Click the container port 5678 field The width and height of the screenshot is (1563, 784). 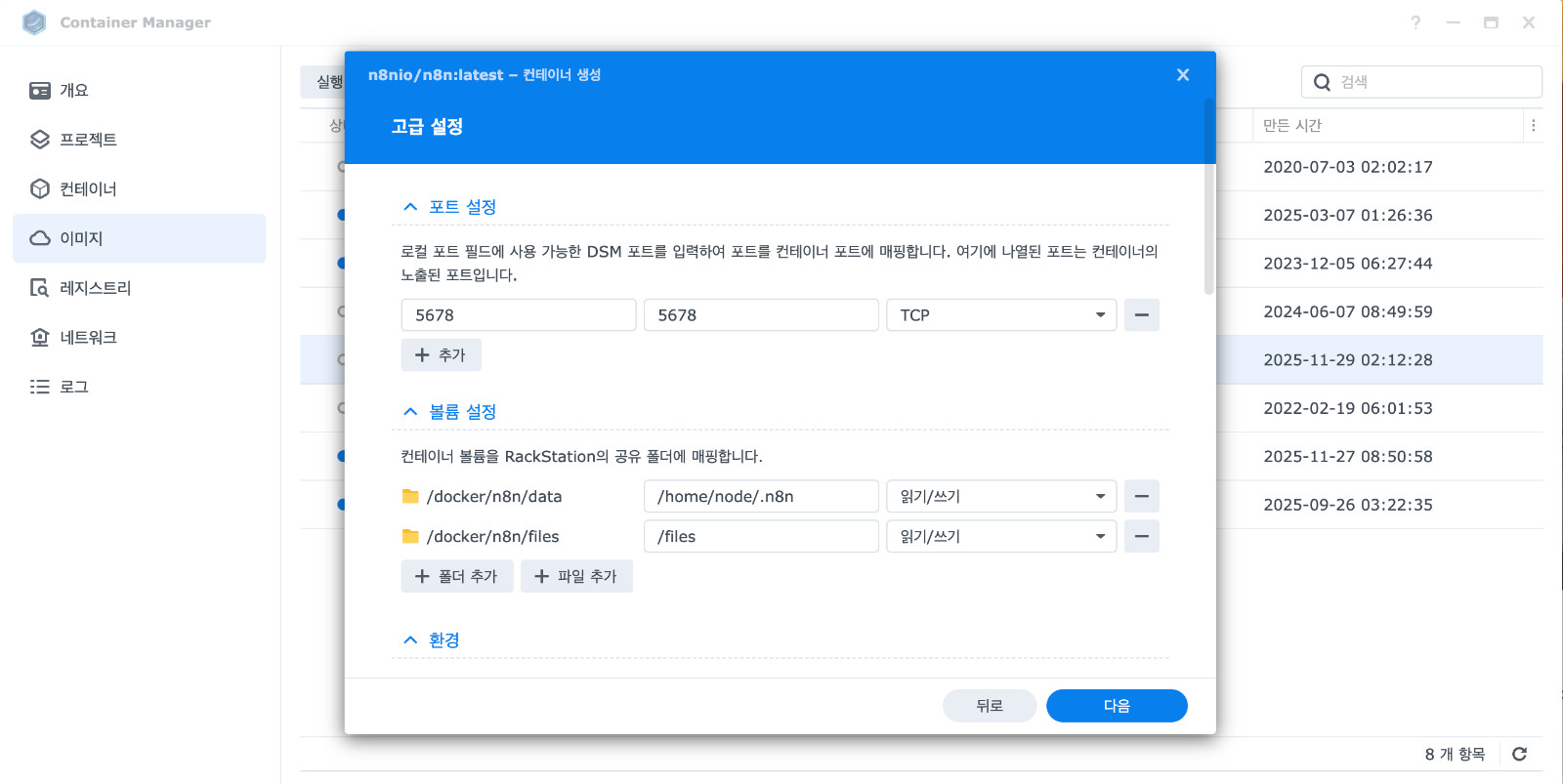point(761,315)
